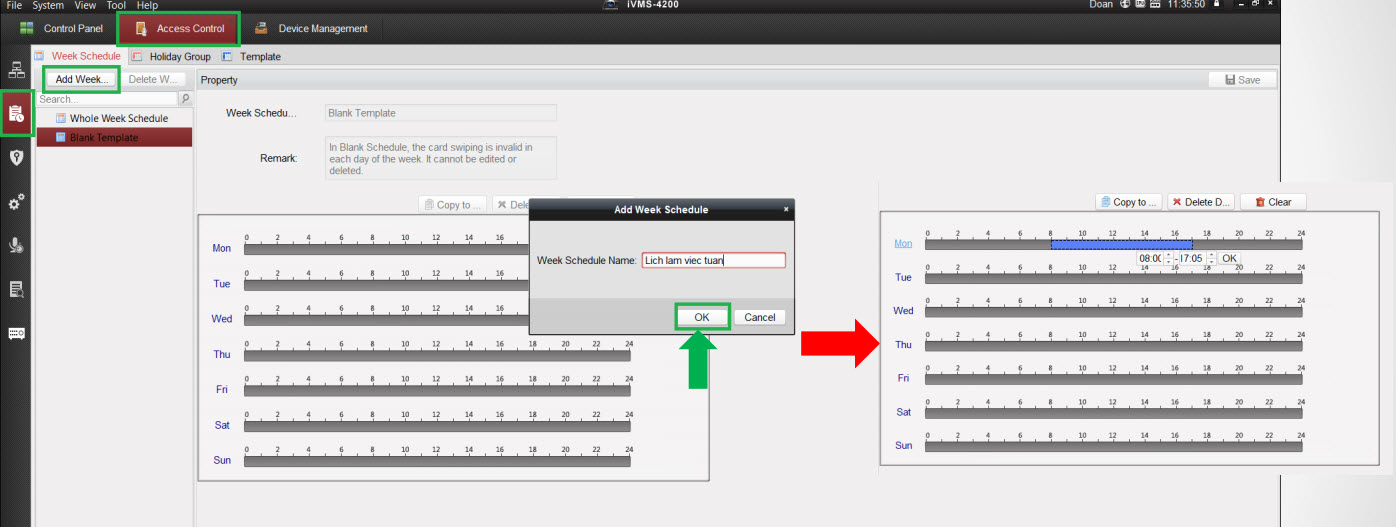
Task: Click the organization tree icon in sidebar
Action: coord(17,70)
